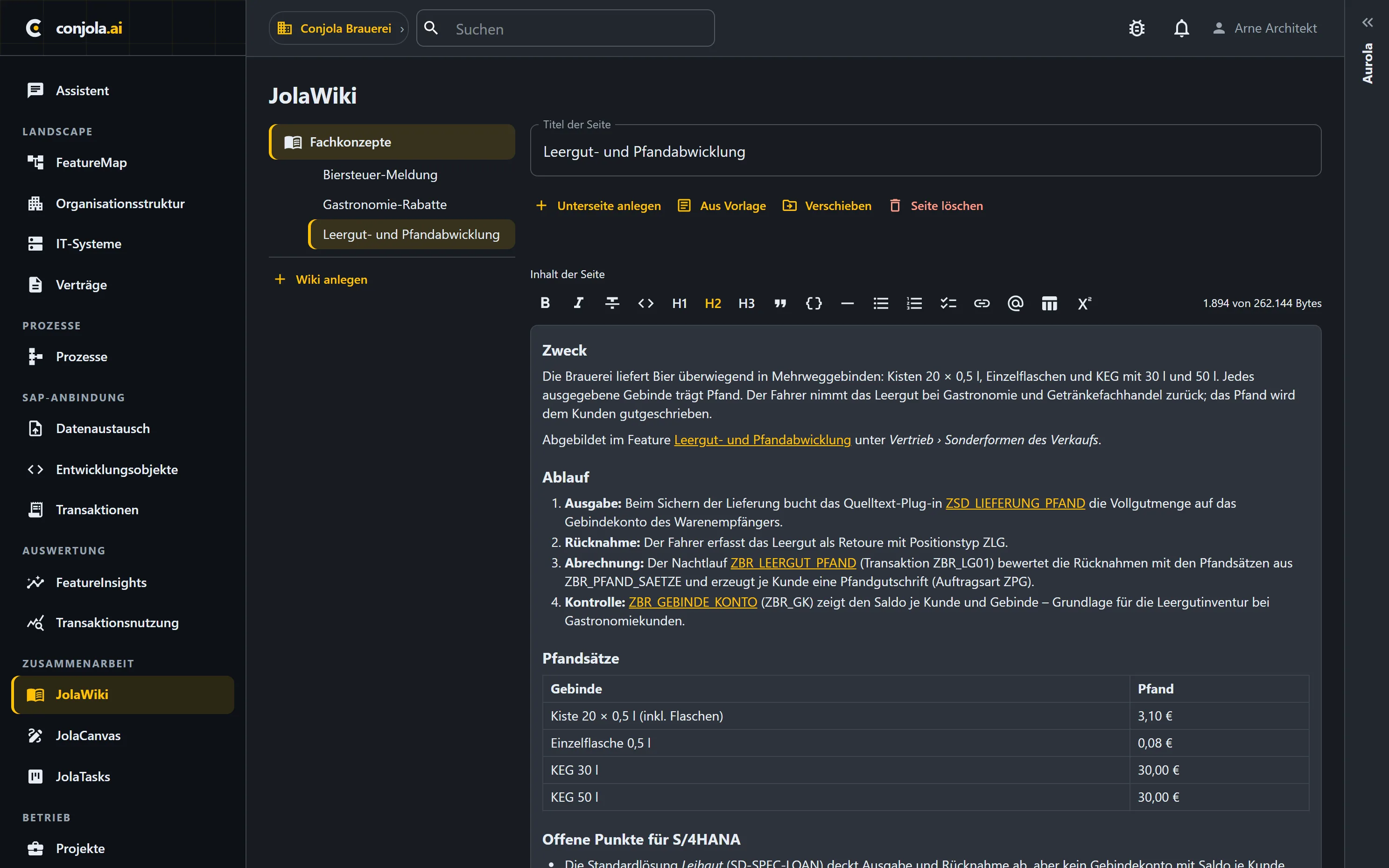The image size is (1389, 868).
Task: Follow the ZSD_LIEFERUNG_PFAND link
Action: tap(1015, 504)
